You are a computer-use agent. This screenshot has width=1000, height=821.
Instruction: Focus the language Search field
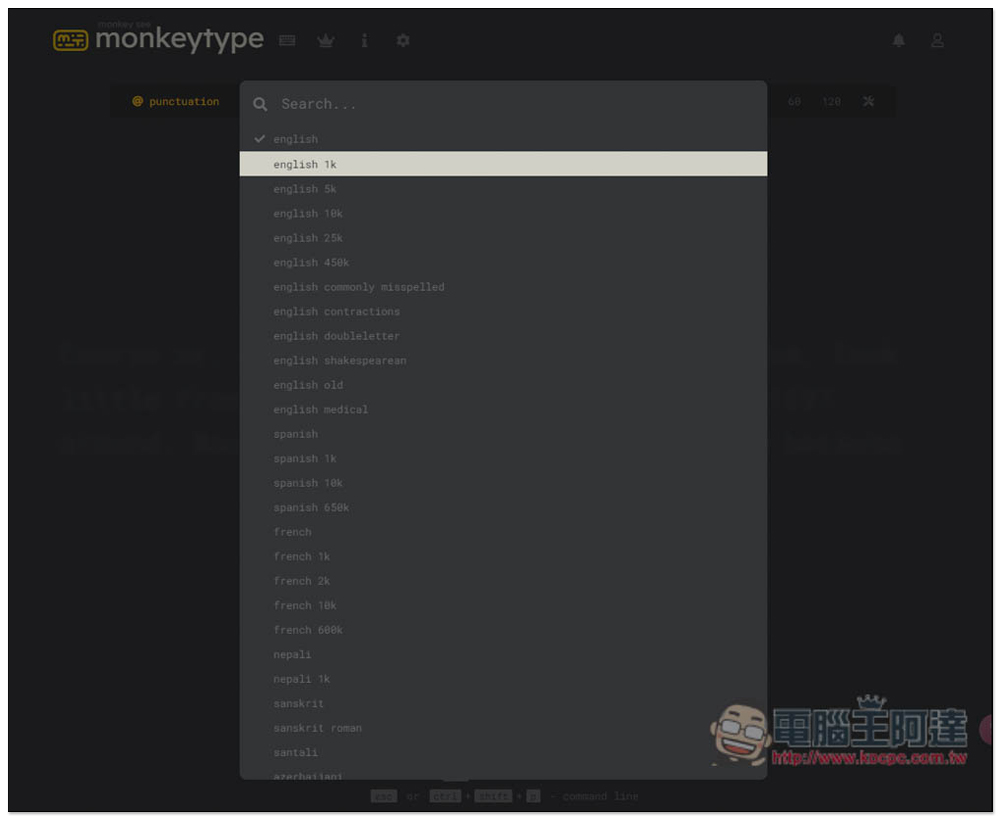pos(503,104)
